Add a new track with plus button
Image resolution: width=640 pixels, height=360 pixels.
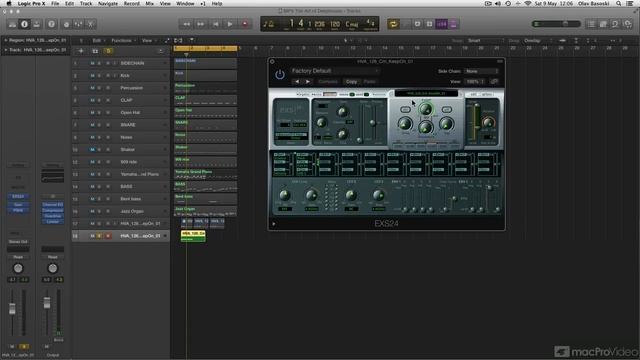[x=81, y=51]
